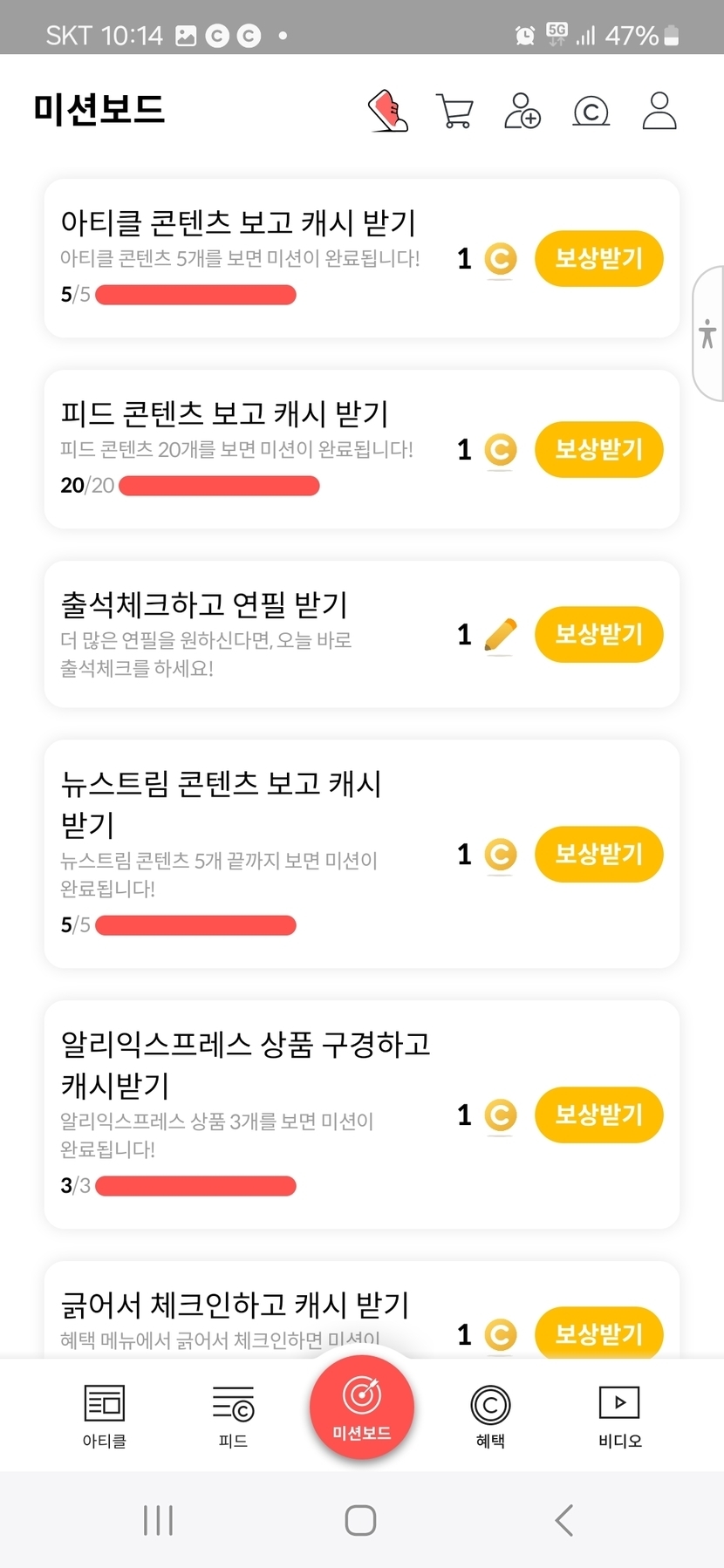The image size is (724, 1568).
Task: Open the 출석체크하고 연필 받기 mission card
Action: pyautogui.click(x=244, y=634)
